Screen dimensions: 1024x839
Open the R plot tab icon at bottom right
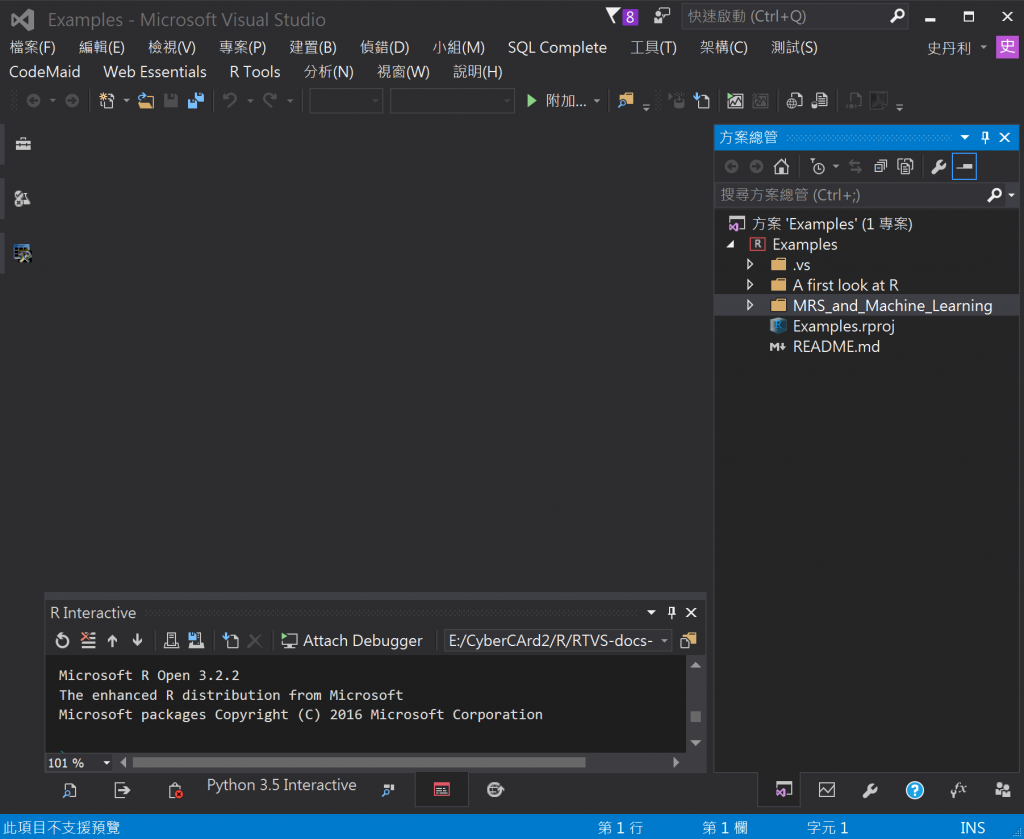[827, 790]
